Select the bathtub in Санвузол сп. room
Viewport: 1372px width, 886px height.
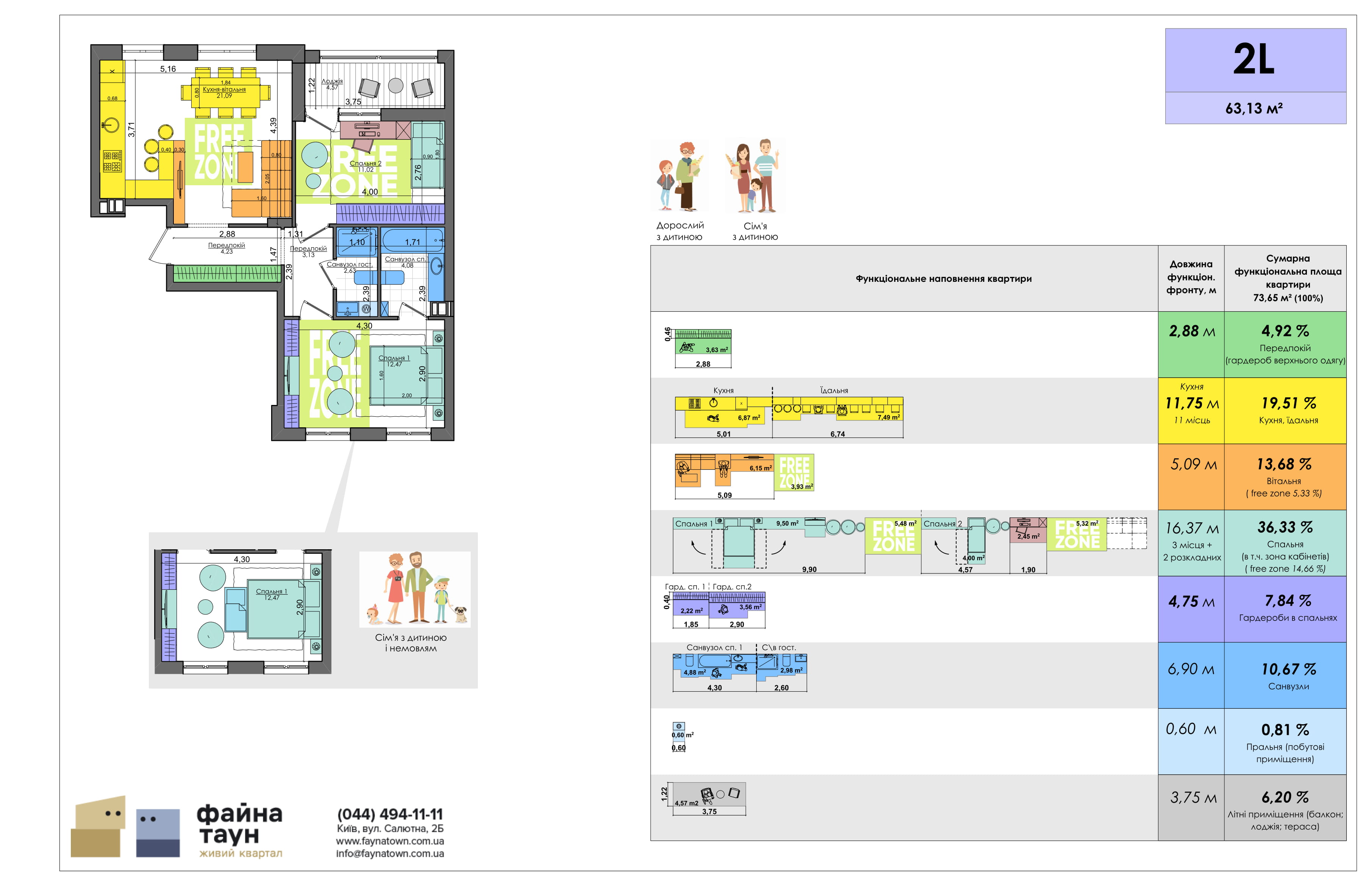pos(413,240)
